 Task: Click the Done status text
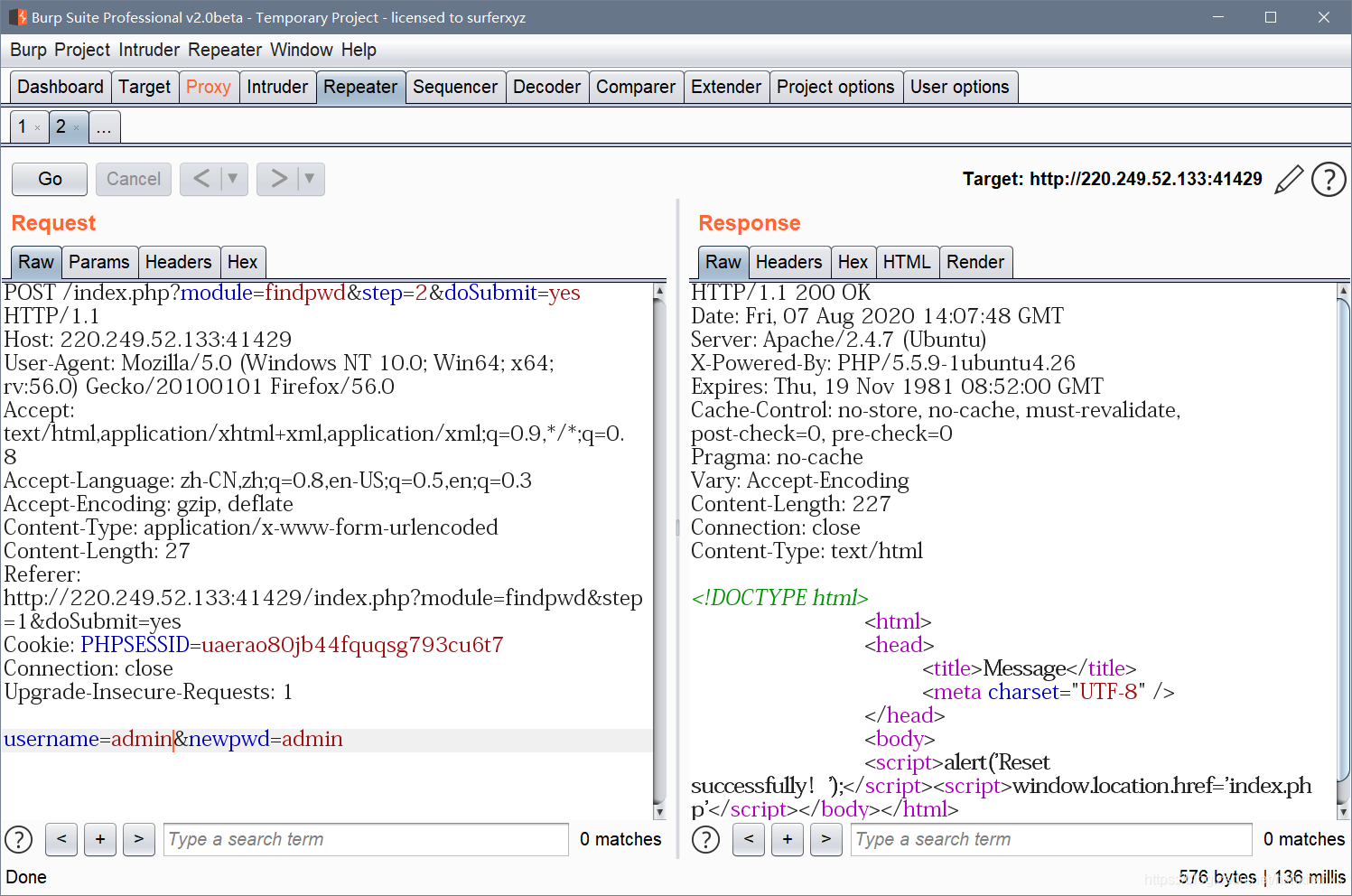point(26,877)
